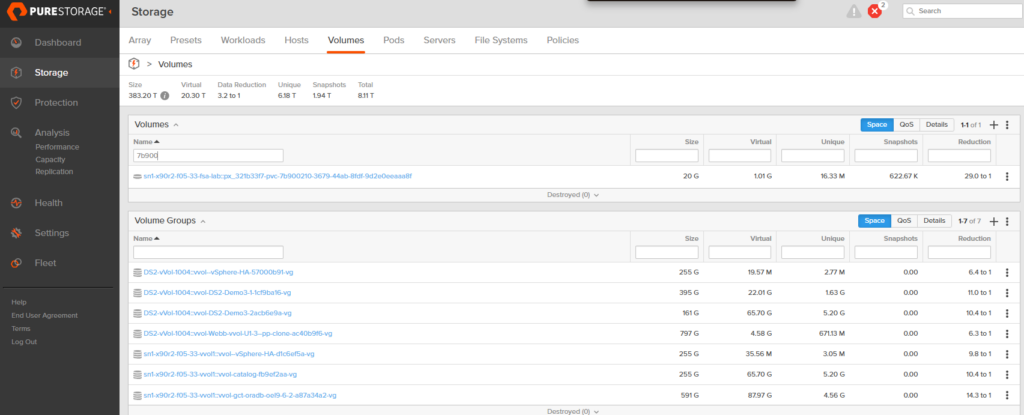Click the Fleet sidebar icon
Image resolution: width=1024 pixels, height=415 pixels.
tap(16, 263)
